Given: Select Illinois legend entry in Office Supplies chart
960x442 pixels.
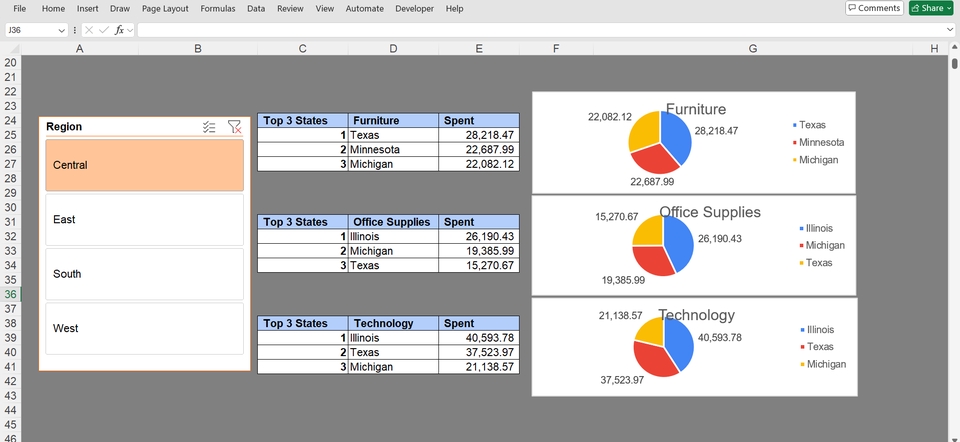Looking at the screenshot, I should [x=816, y=228].
